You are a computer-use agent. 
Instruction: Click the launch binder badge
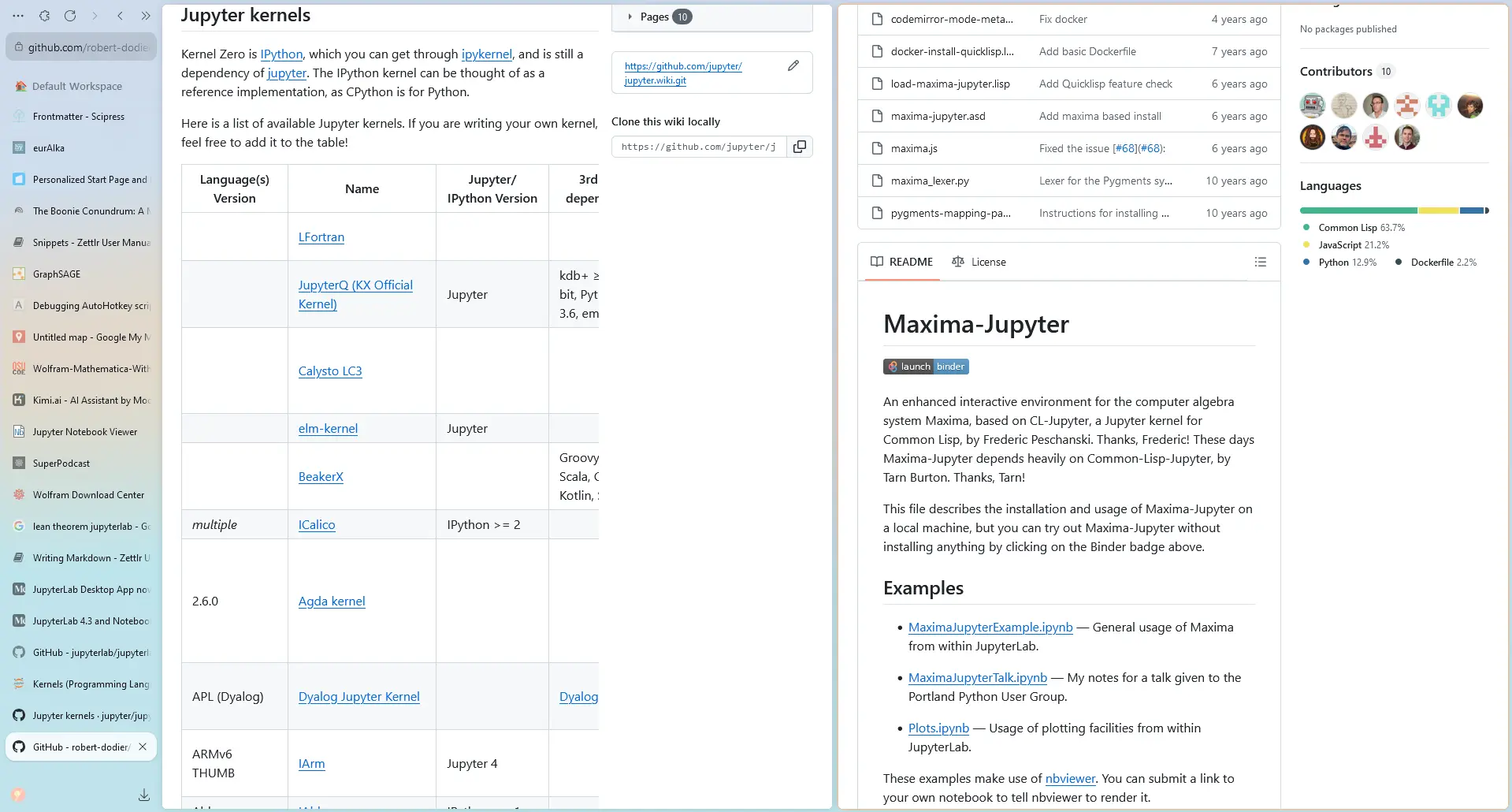click(926, 367)
